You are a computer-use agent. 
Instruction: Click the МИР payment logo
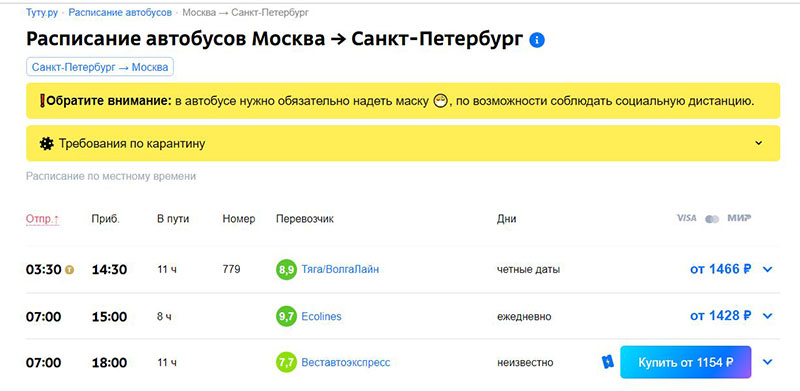(x=739, y=218)
